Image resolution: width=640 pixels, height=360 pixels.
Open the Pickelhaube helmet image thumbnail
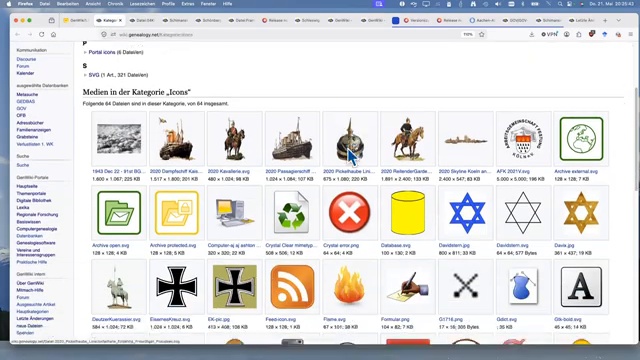tap(350, 139)
